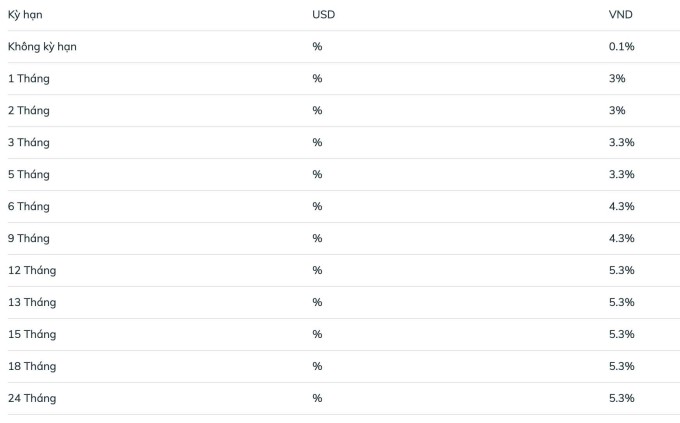Click the 0.1% VND rate
Viewport: 680px width, 423px height.
(621, 47)
